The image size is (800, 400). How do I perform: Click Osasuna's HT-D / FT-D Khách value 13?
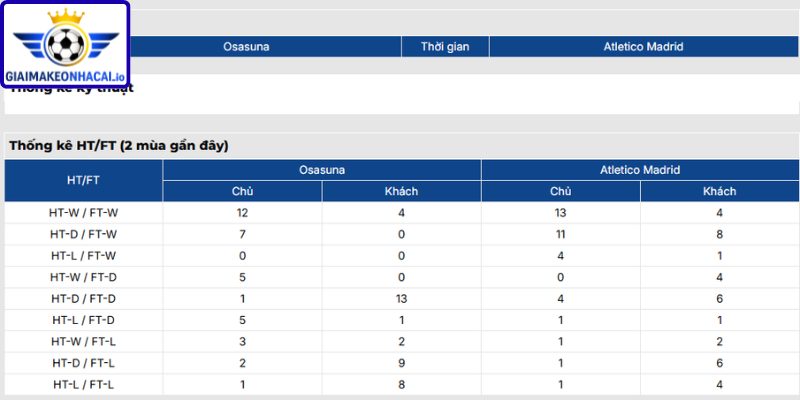401,298
